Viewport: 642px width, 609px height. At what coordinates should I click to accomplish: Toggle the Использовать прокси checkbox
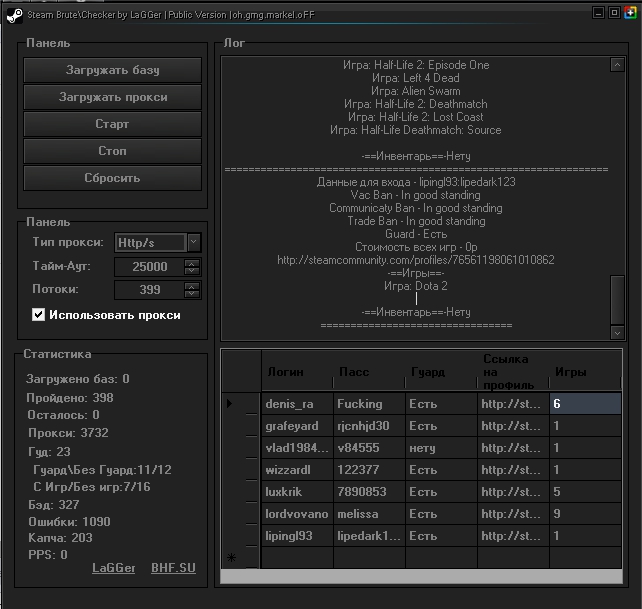[38, 315]
